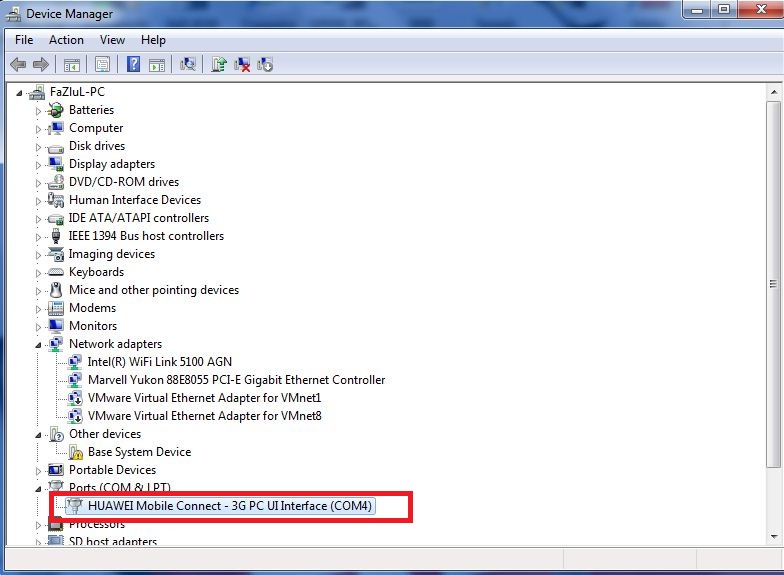Screen dimensions: 784x575
Task: Click the Other devices question mark icon
Action: (x=56, y=434)
